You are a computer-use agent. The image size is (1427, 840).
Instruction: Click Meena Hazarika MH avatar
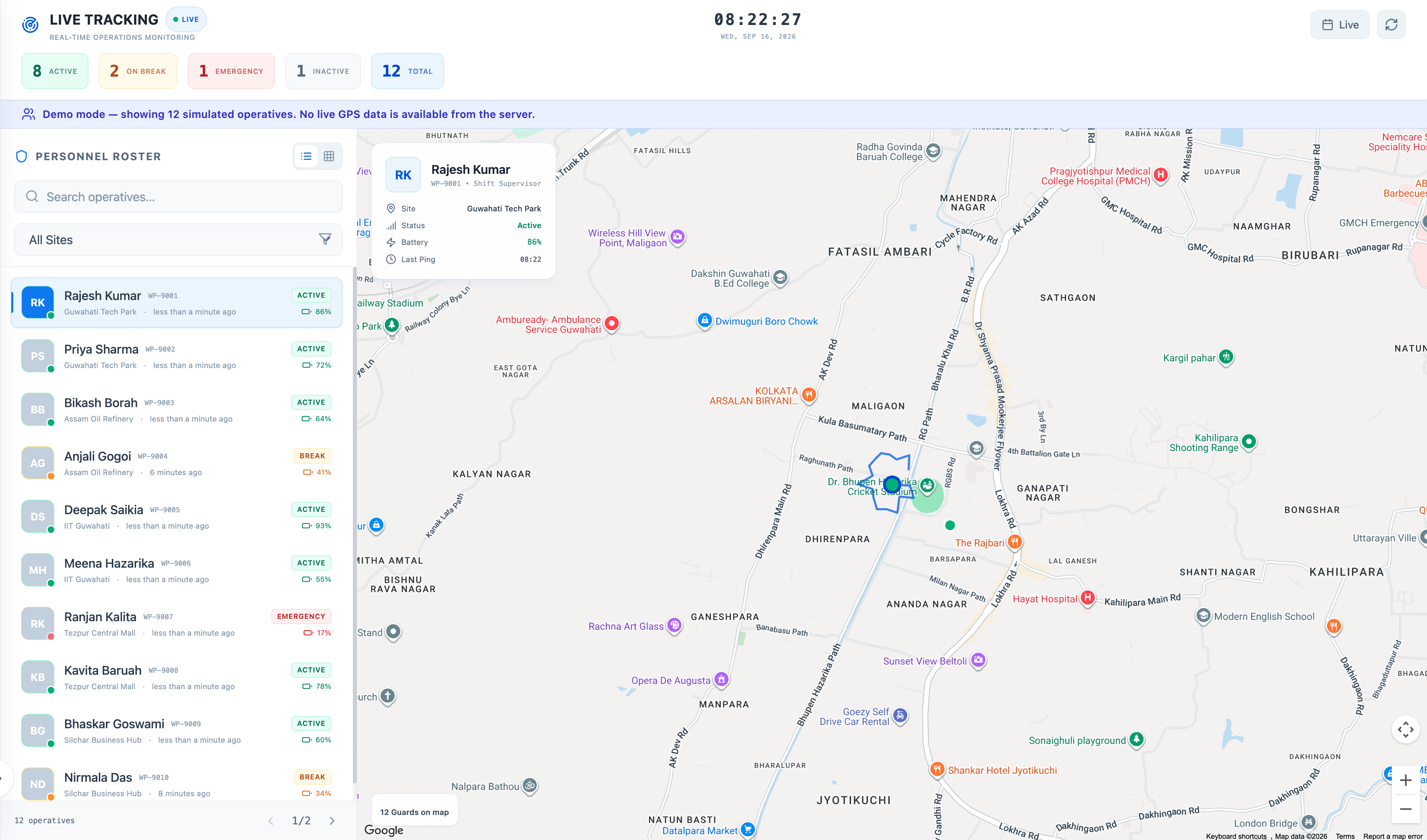(x=38, y=570)
